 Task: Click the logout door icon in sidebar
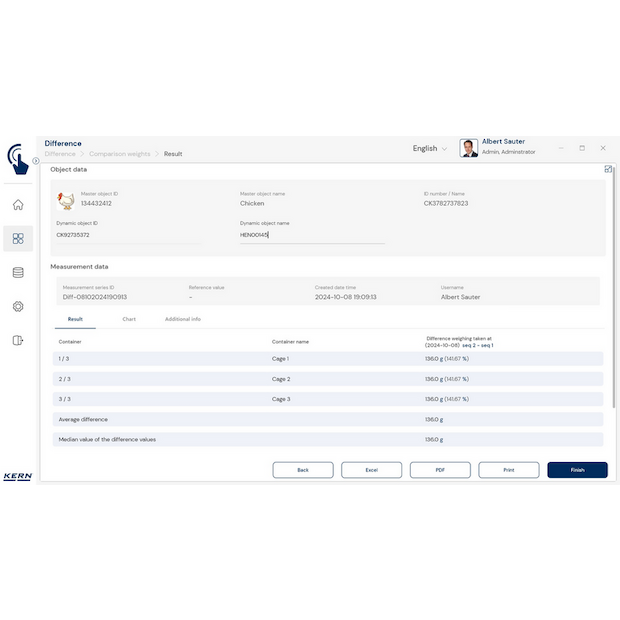click(x=18, y=340)
